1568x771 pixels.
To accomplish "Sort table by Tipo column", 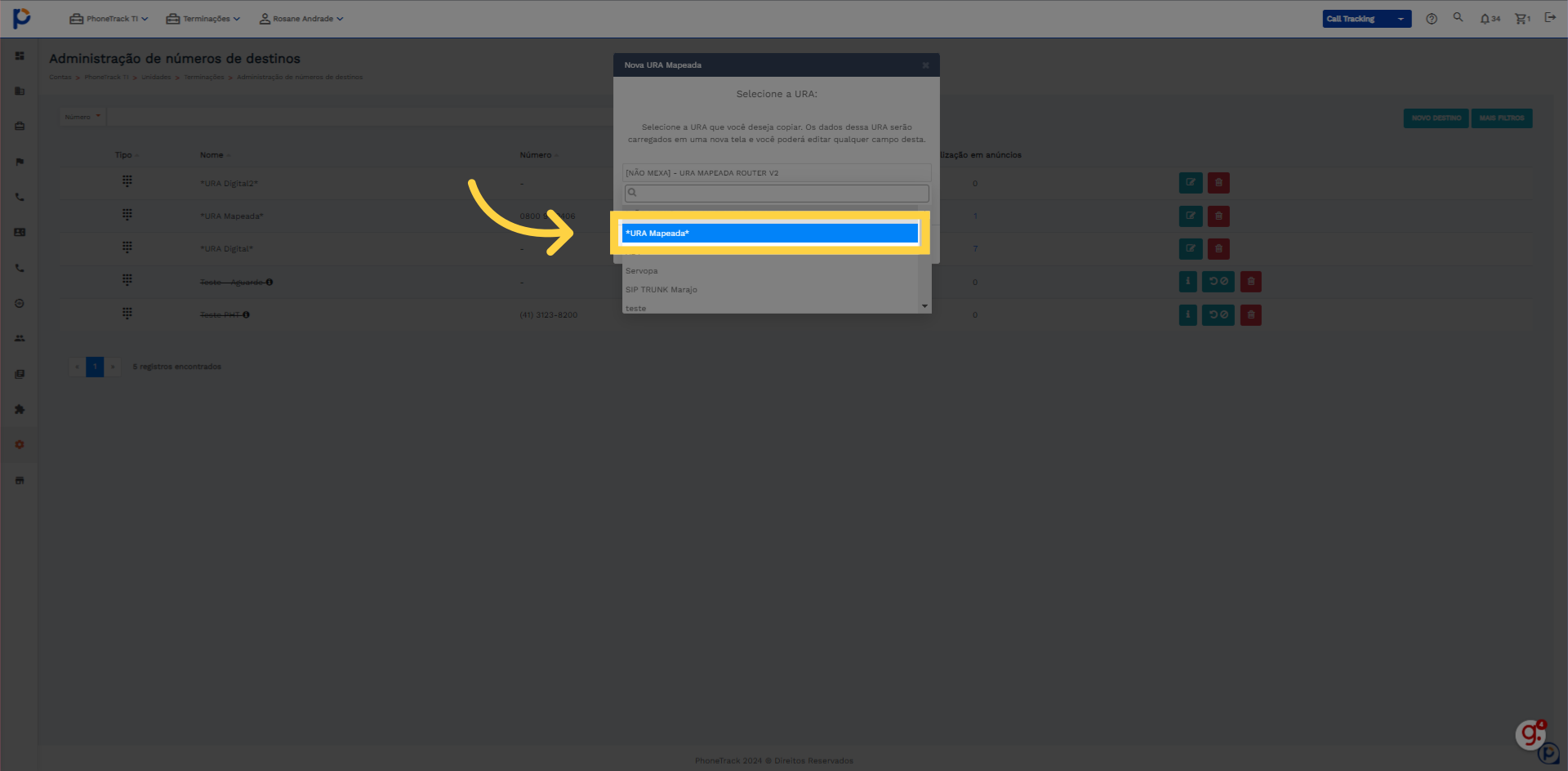I will tap(127, 155).
